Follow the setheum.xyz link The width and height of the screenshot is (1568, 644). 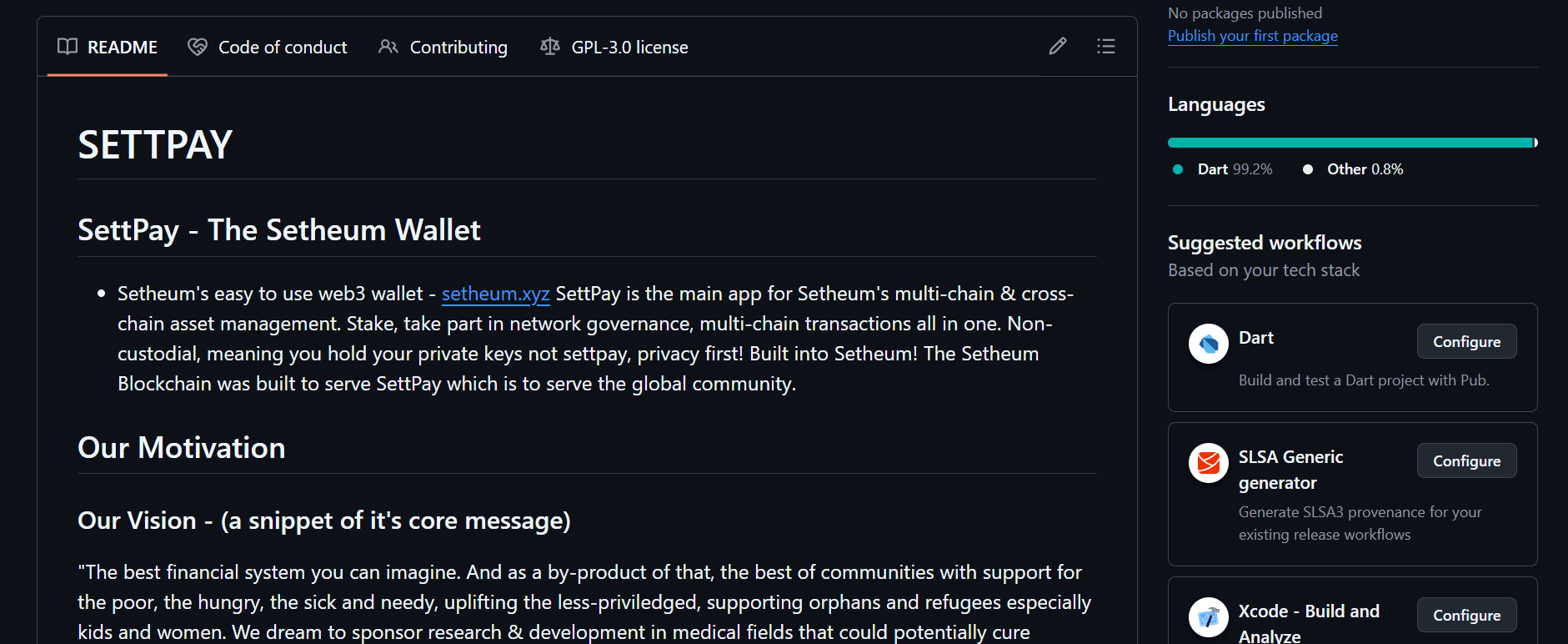(495, 294)
